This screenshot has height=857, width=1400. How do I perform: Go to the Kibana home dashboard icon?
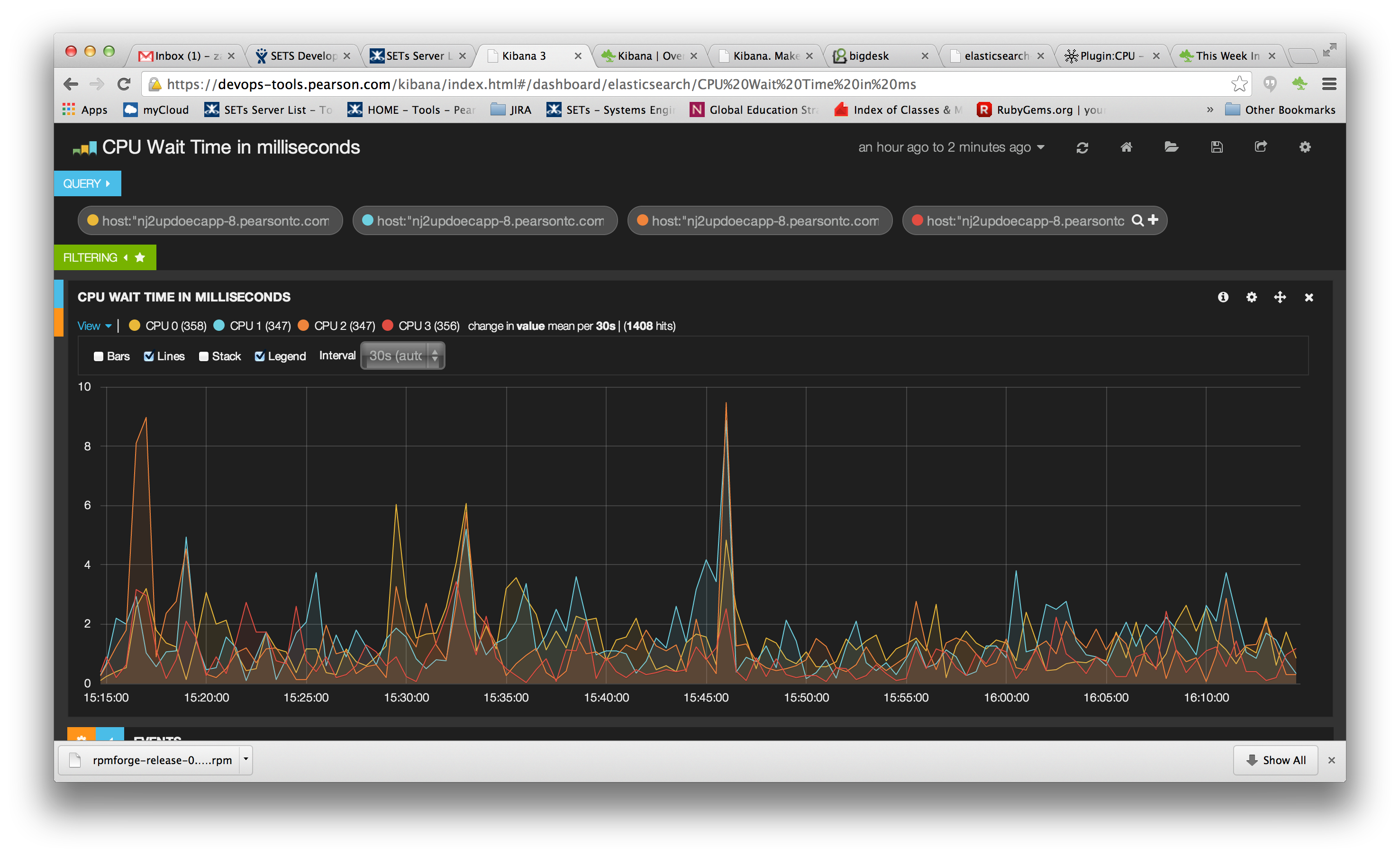pos(1126,147)
